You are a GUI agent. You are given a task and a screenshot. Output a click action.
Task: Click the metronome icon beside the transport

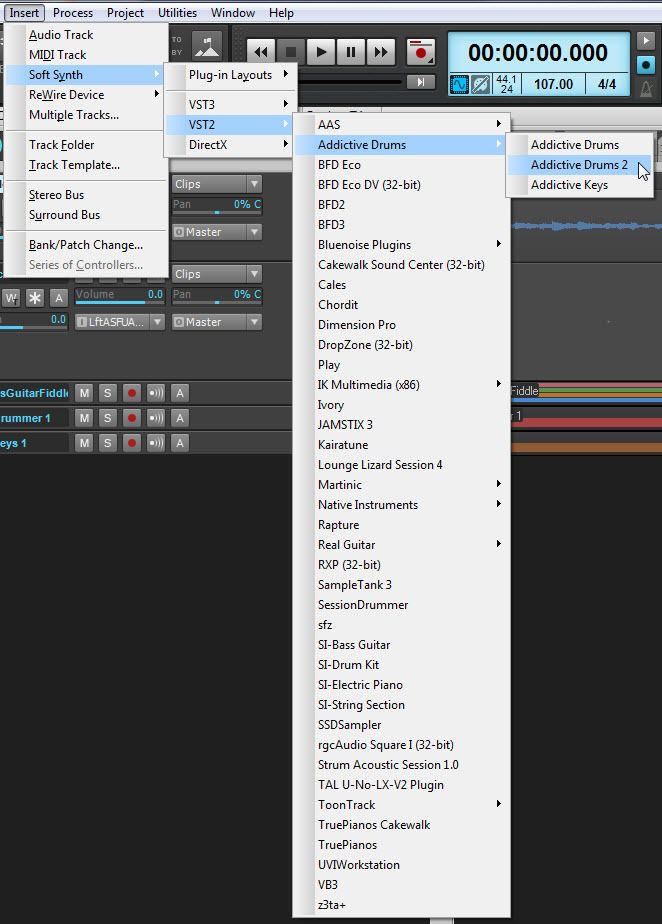point(646,88)
